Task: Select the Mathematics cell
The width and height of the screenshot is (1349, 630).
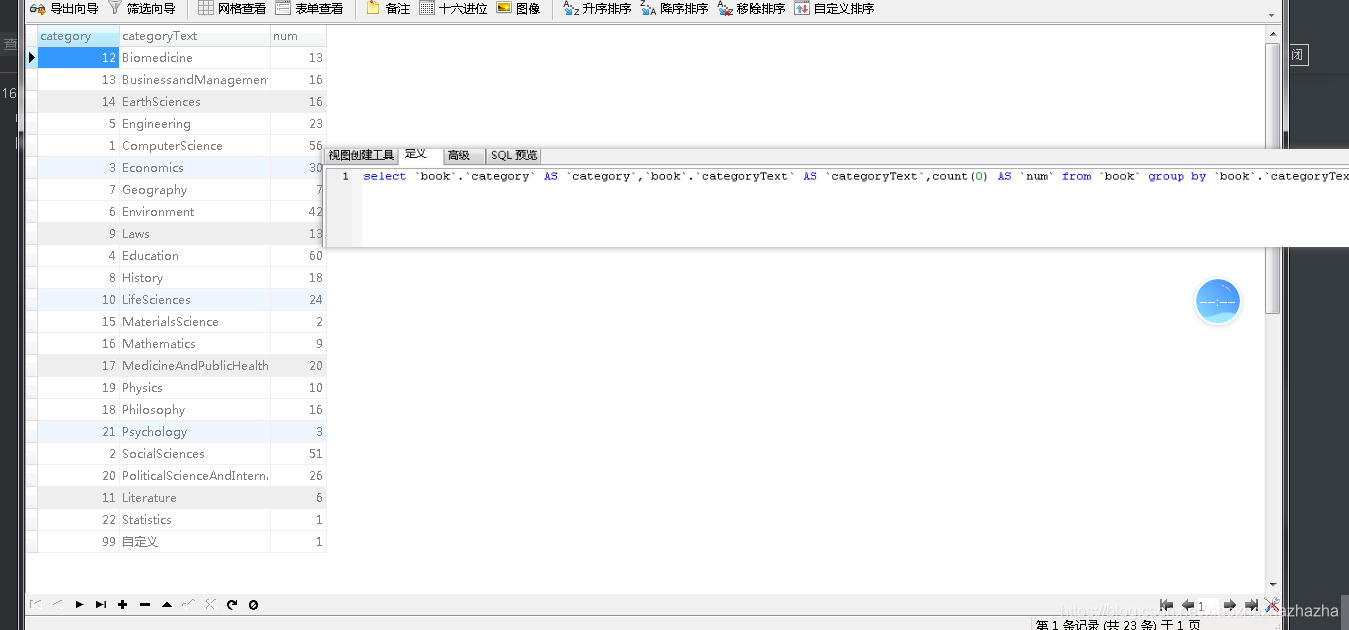Action: 195,344
